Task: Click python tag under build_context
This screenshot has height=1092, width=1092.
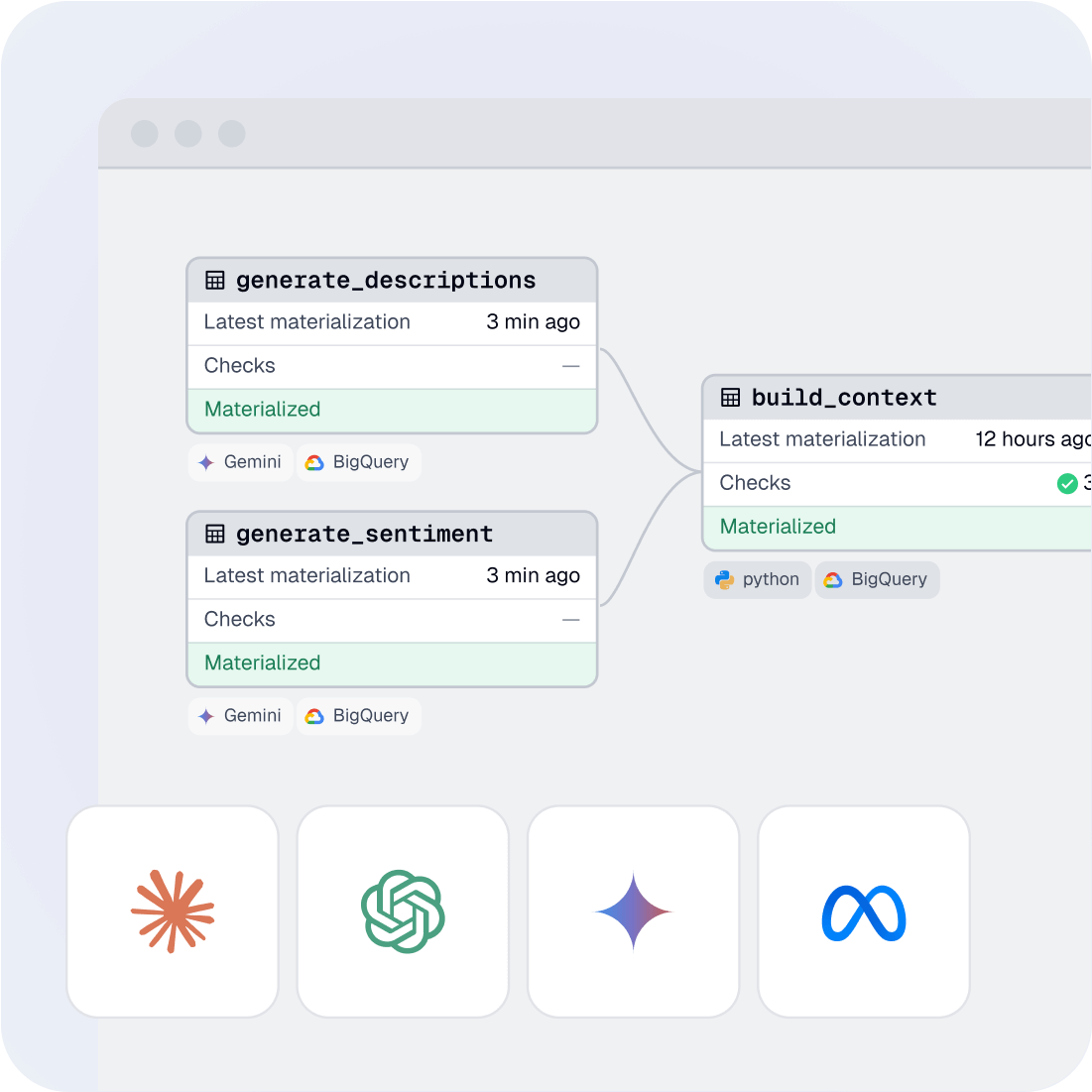Action: coord(758,579)
